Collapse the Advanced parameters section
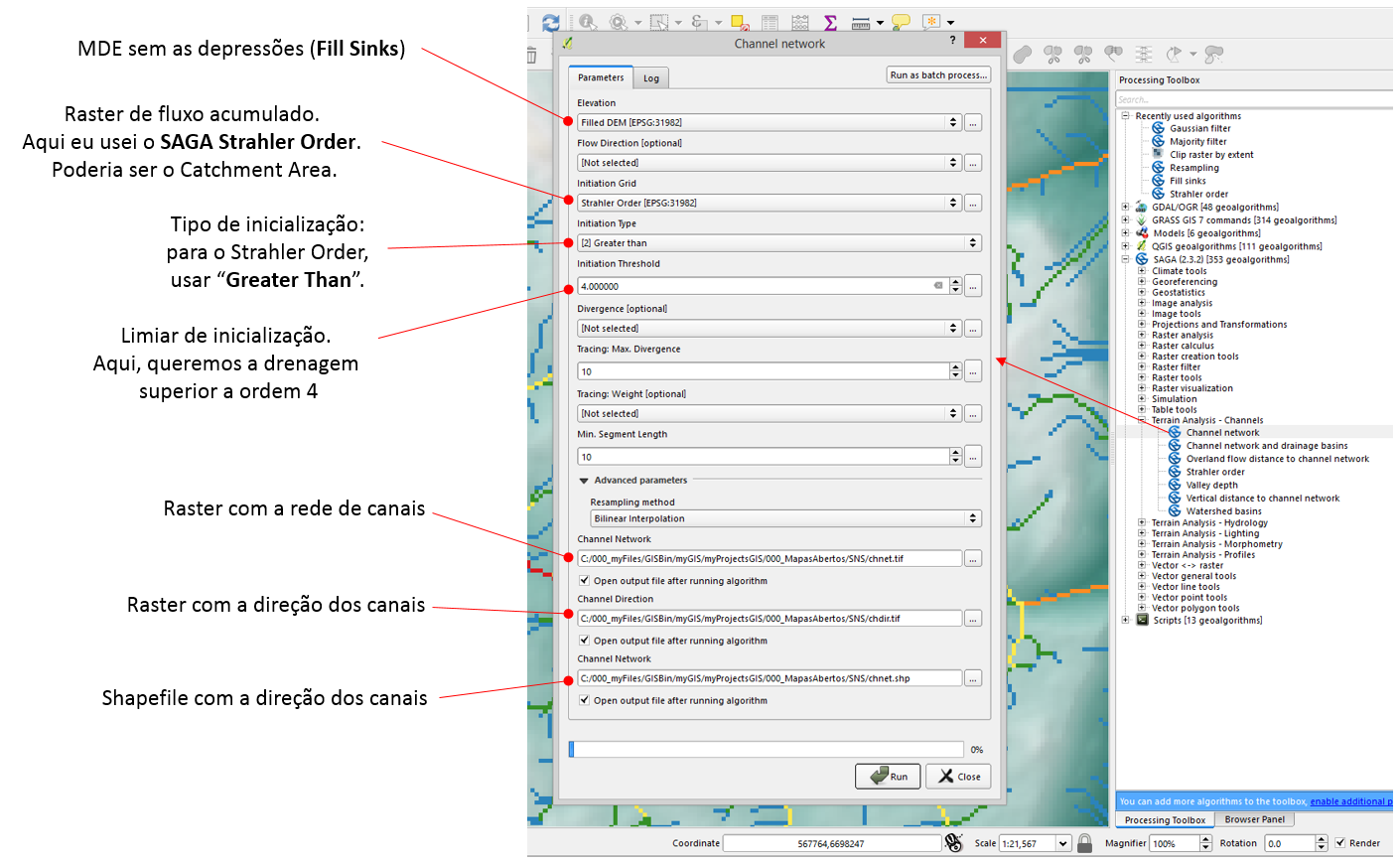The height and width of the screenshot is (865, 1400). pyautogui.click(x=584, y=481)
